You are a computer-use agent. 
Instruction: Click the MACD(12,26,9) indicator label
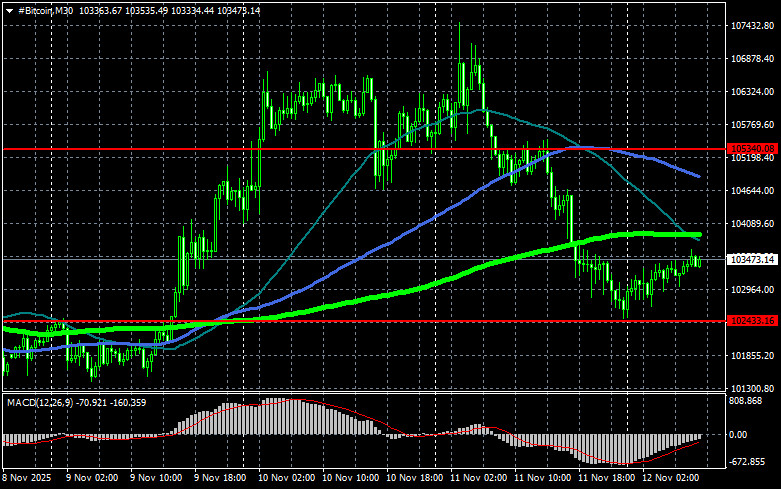[x=41, y=402]
